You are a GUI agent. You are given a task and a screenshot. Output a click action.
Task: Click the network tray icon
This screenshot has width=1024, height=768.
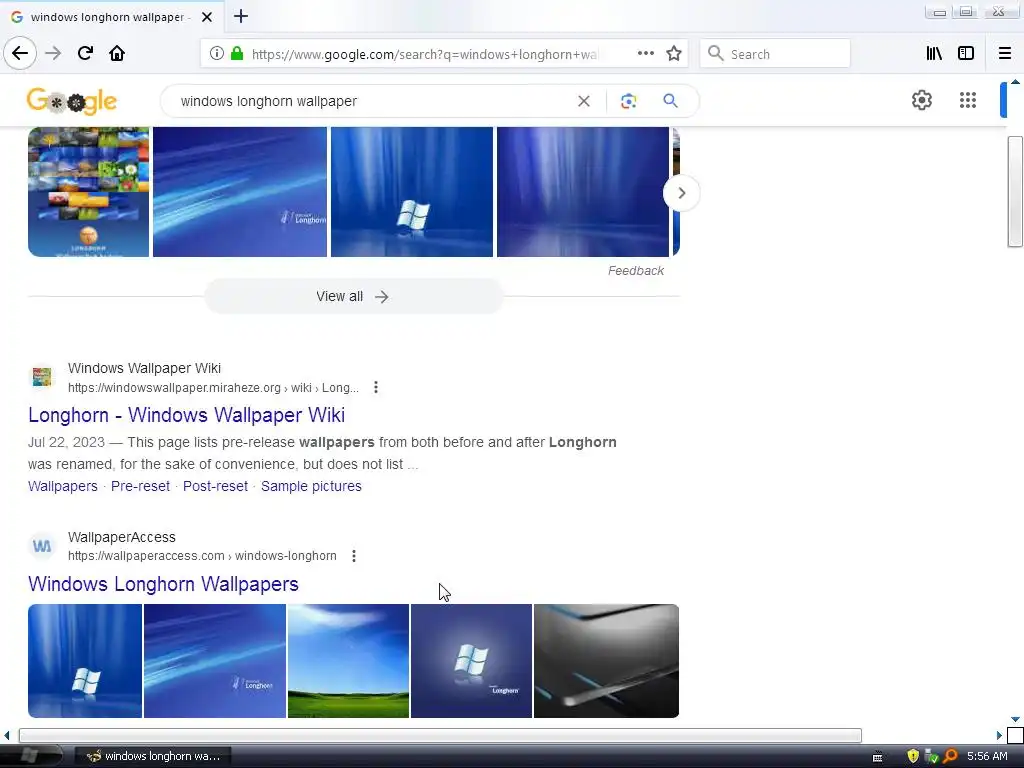931,756
